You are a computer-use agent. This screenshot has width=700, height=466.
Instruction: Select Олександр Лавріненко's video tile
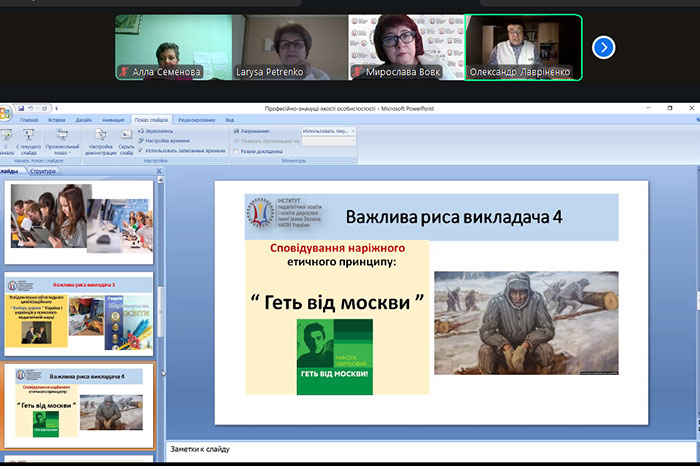[x=524, y=47]
